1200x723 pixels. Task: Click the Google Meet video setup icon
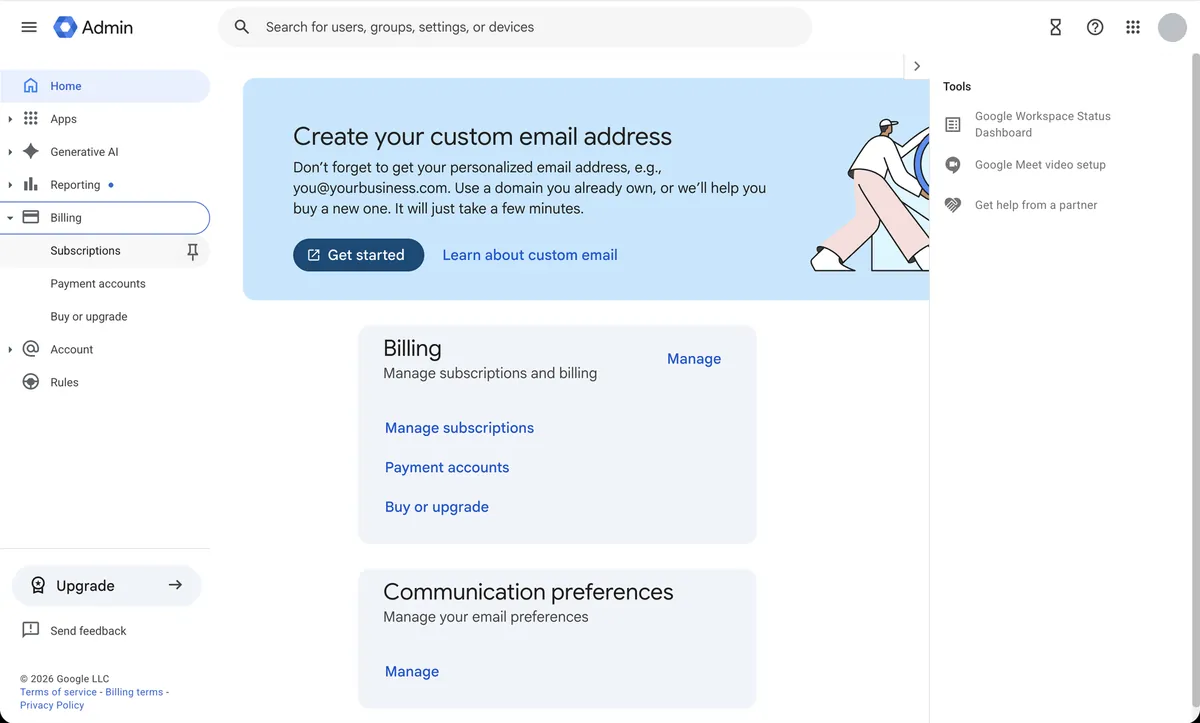pyautogui.click(x=953, y=165)
